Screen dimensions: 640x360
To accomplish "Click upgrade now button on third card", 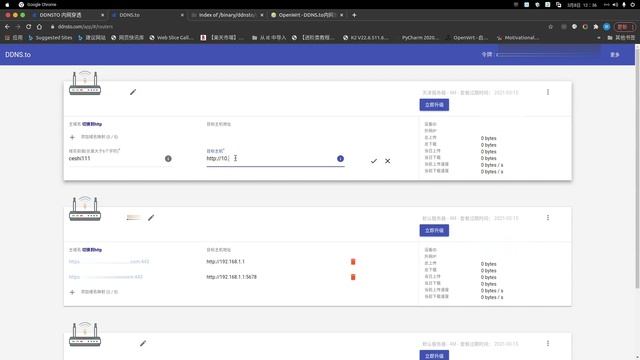I will coord(434,355).
